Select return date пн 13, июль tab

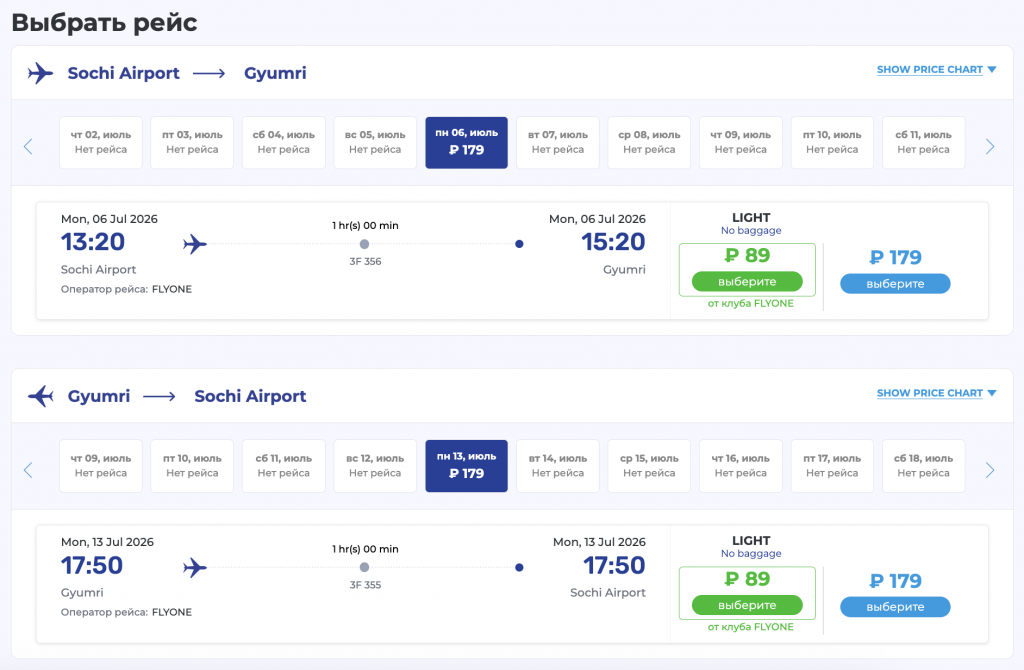click(x=467, y=466)
